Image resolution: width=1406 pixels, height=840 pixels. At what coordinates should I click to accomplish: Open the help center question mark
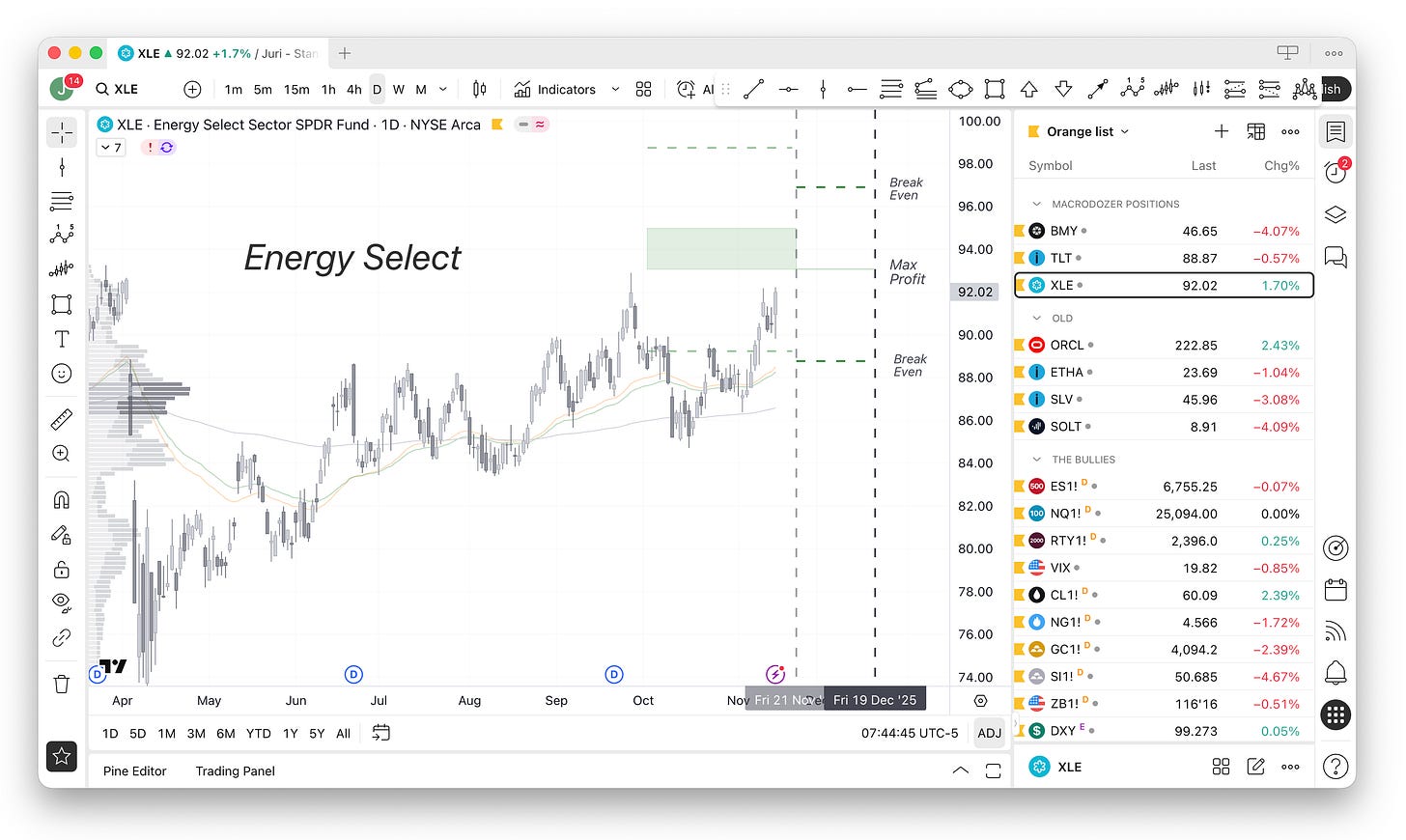1336,767
